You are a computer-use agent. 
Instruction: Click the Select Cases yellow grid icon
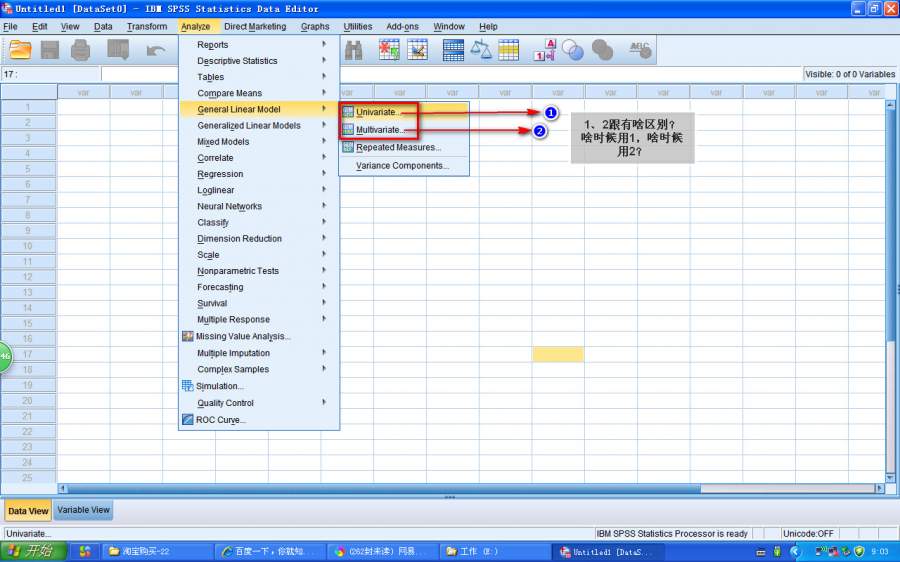509,50
